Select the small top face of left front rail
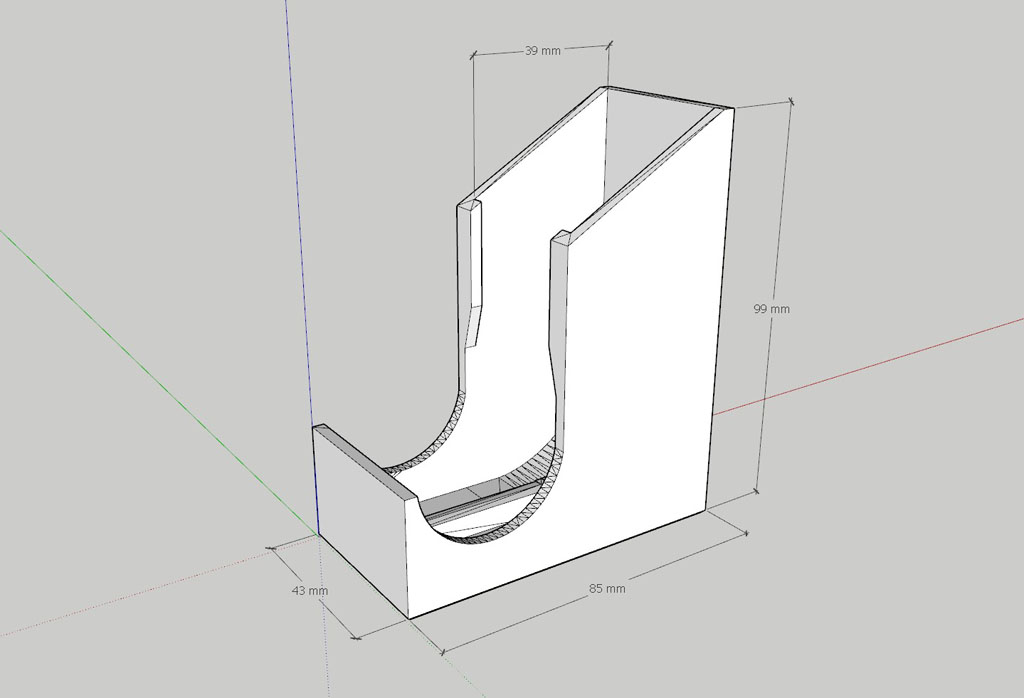1024x698 pixels. [x=469, y=206]
